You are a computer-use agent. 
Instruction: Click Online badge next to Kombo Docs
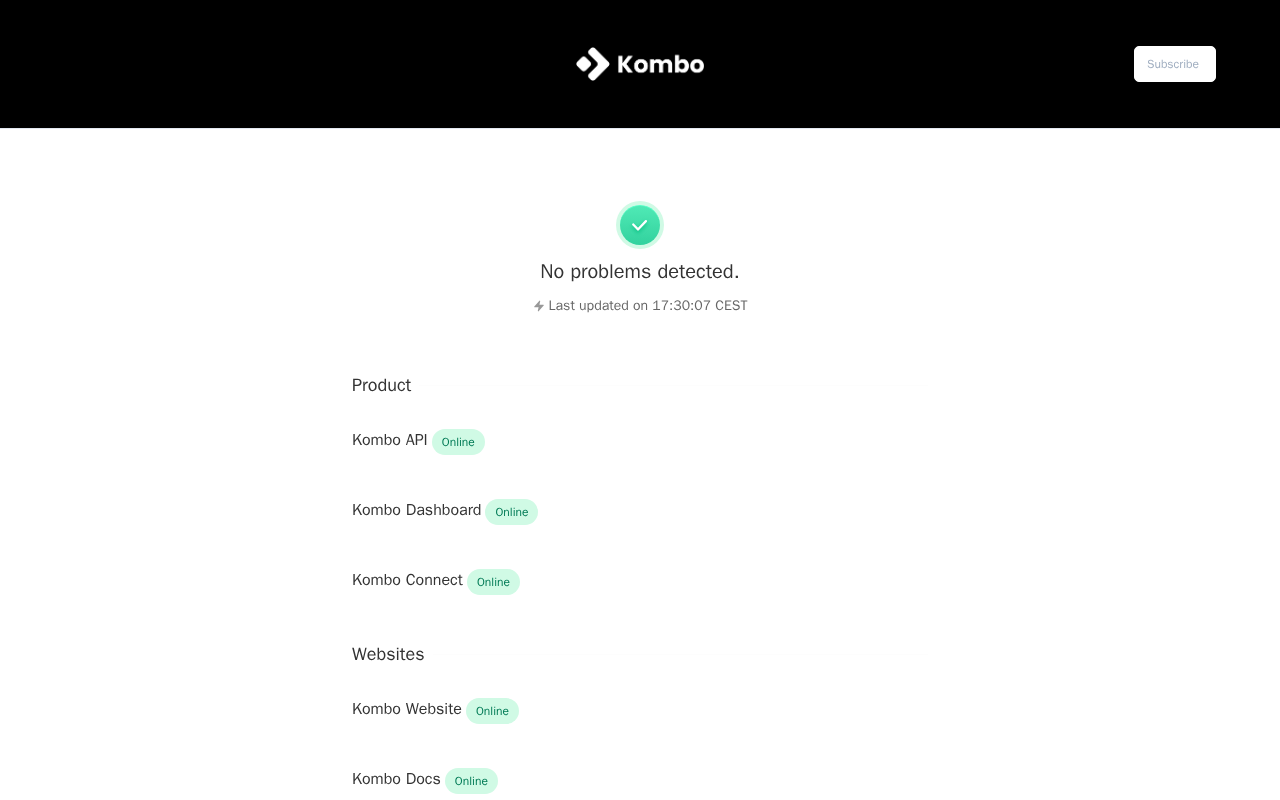(x=471, y=781)
